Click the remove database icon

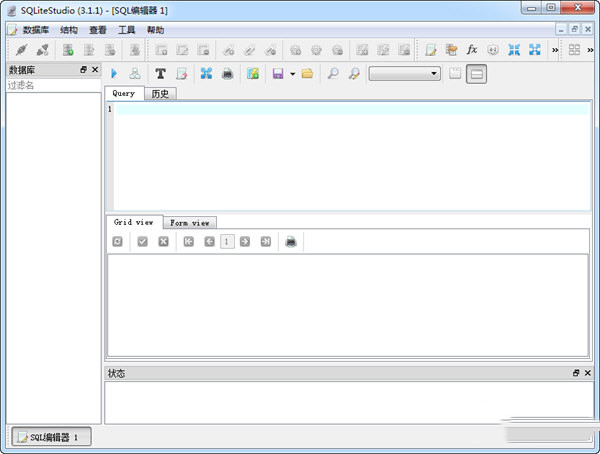[x=110, y=50]
